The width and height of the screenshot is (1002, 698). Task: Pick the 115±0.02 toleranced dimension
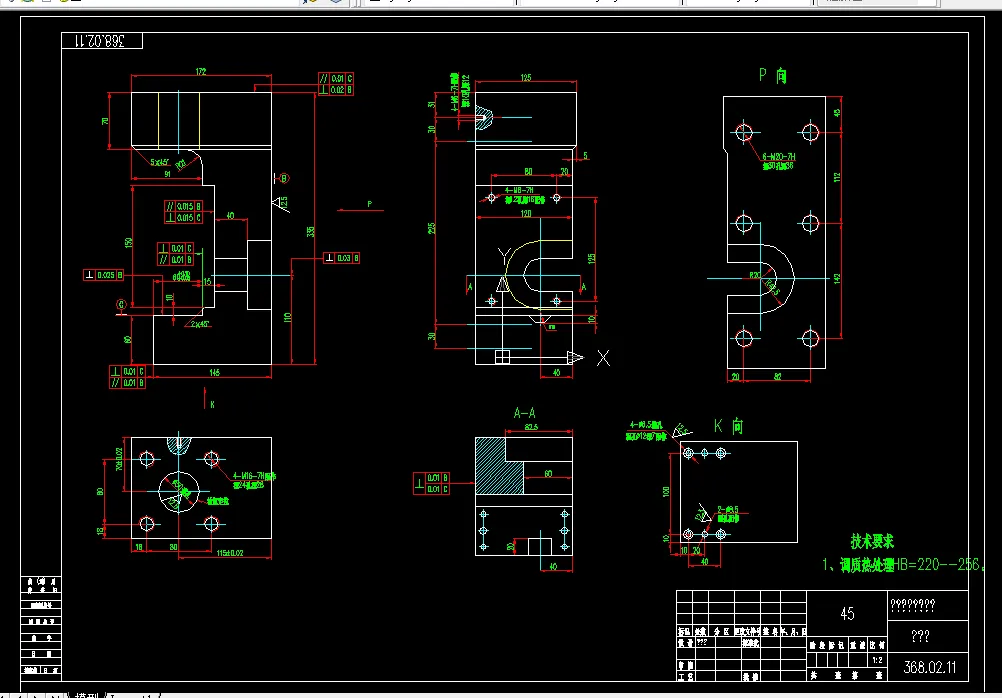tap(229, 553)
